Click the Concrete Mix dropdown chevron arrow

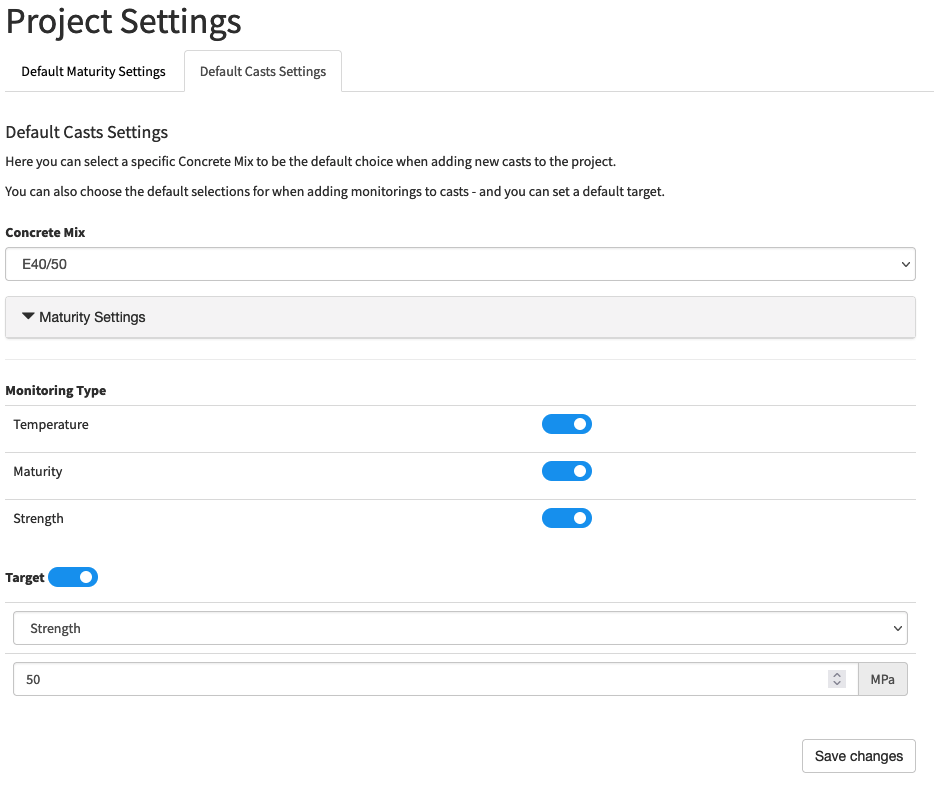(905, 264)
